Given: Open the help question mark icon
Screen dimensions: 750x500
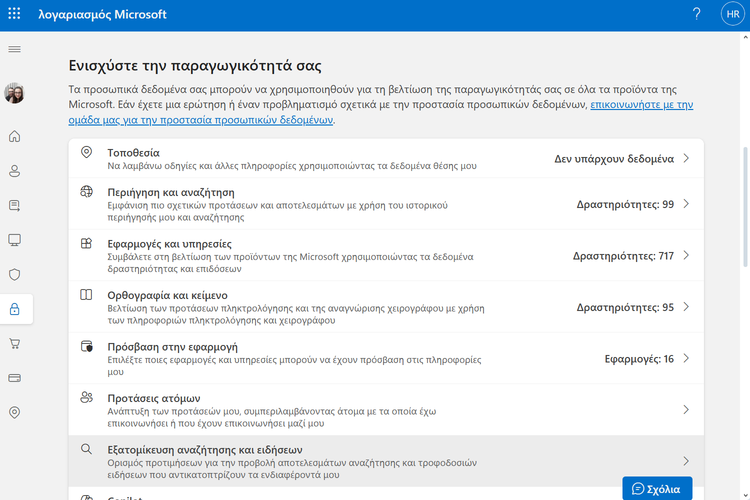Looking at the screenshot, I should point(696,14).
